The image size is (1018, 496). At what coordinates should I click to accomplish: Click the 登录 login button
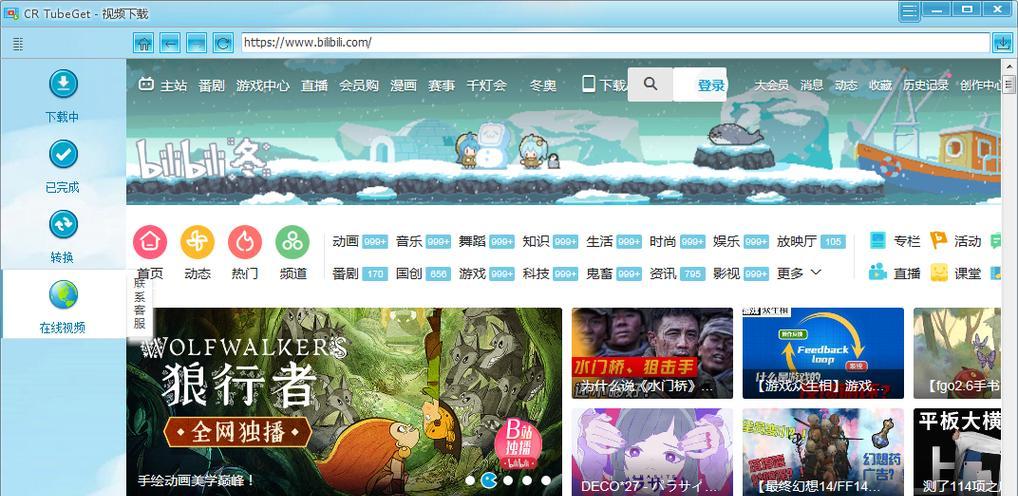pos(711,85)
